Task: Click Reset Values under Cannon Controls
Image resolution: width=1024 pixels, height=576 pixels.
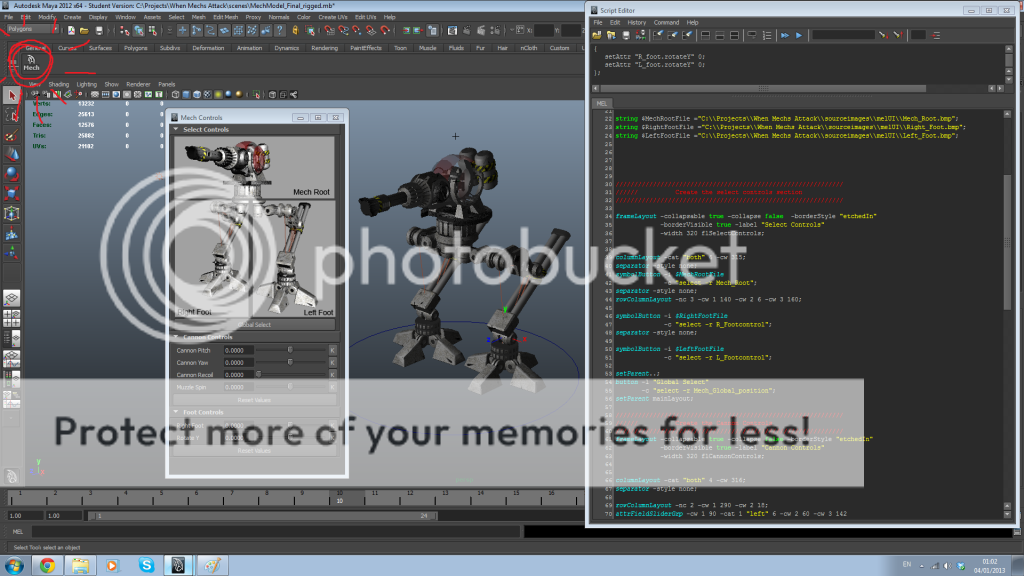Action: click(253, 399)
